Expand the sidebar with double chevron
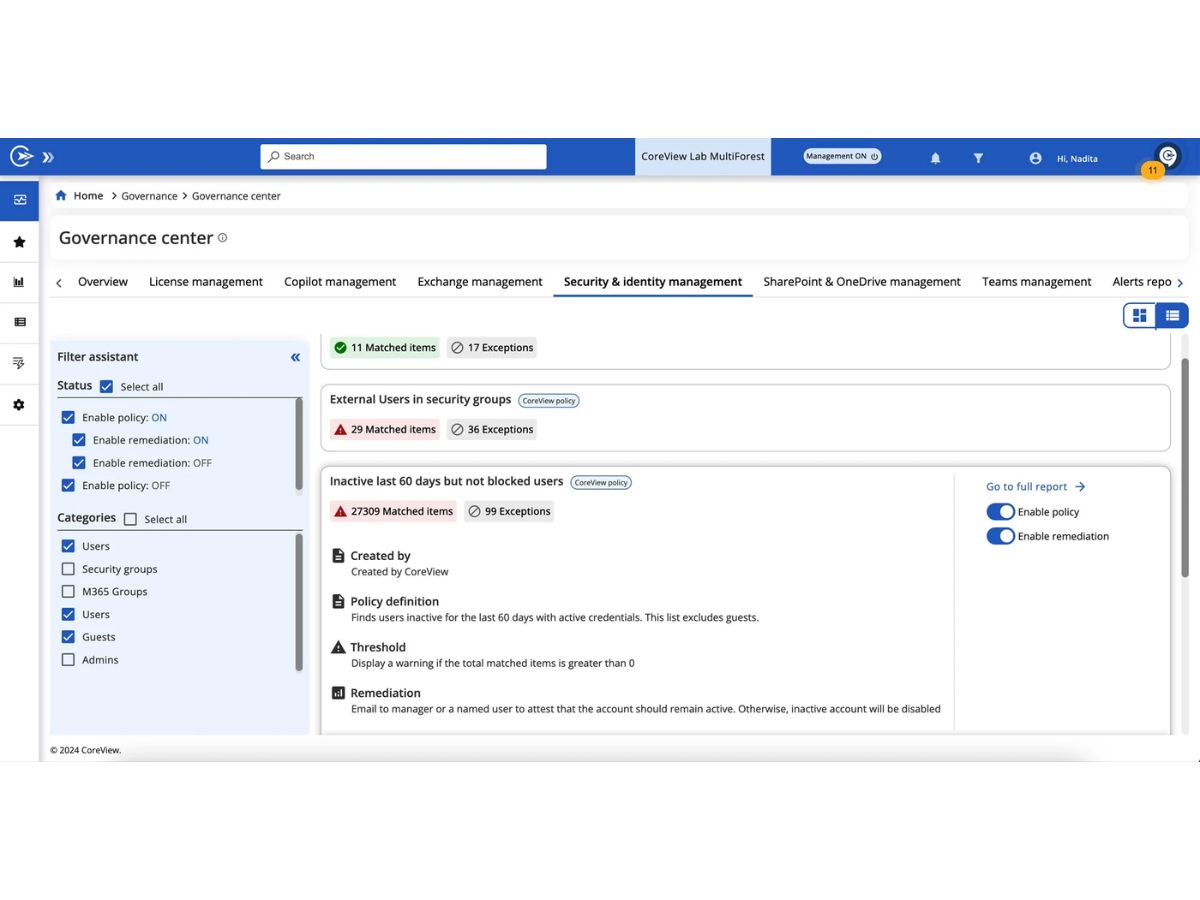 pyautogui.click(x=48, y=157)
